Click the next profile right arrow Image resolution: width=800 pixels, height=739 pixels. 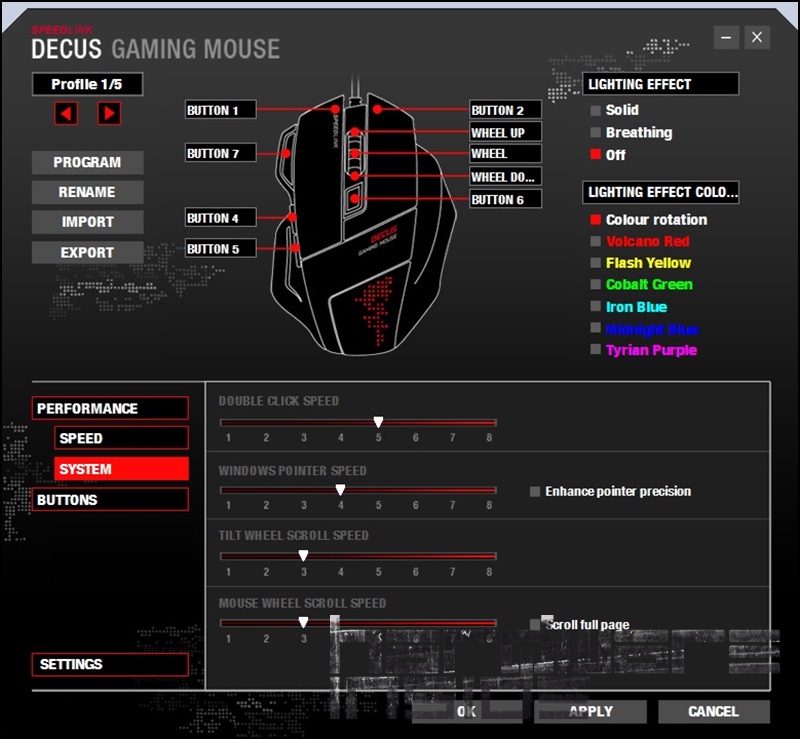point(109,113)
